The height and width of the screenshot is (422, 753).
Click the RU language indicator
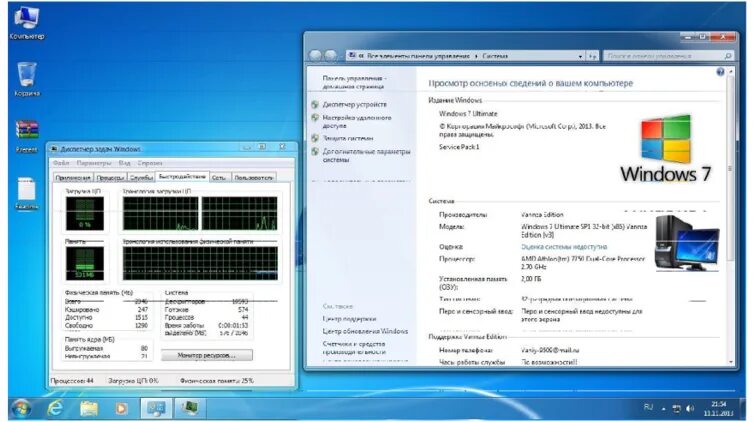(x=648, y=407)
